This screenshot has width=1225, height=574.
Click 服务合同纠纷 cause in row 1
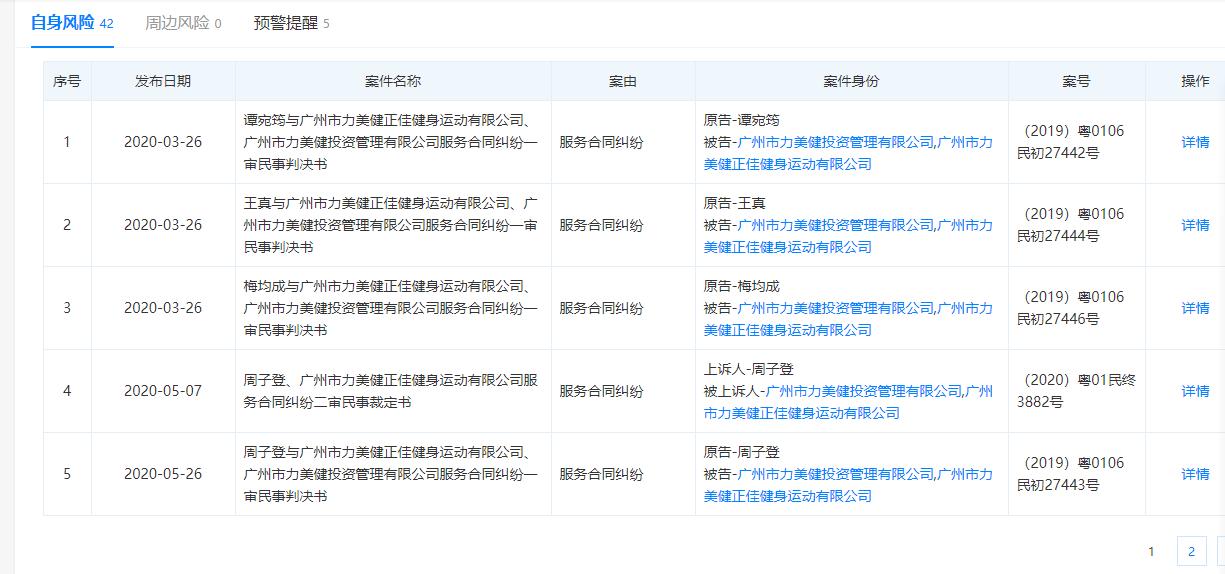coord(601,142)
